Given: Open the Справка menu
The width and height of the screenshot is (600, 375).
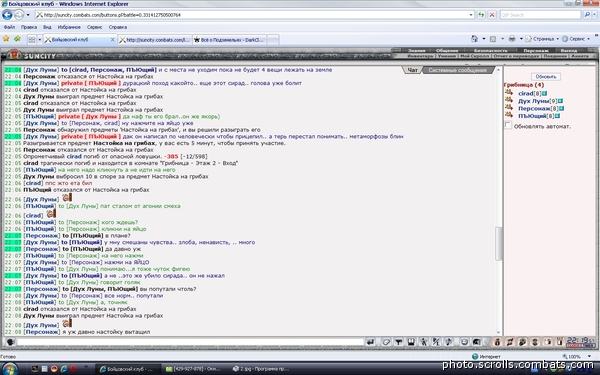Looking at the screenshot, I should pyautogui.click(x=117, y=27).
